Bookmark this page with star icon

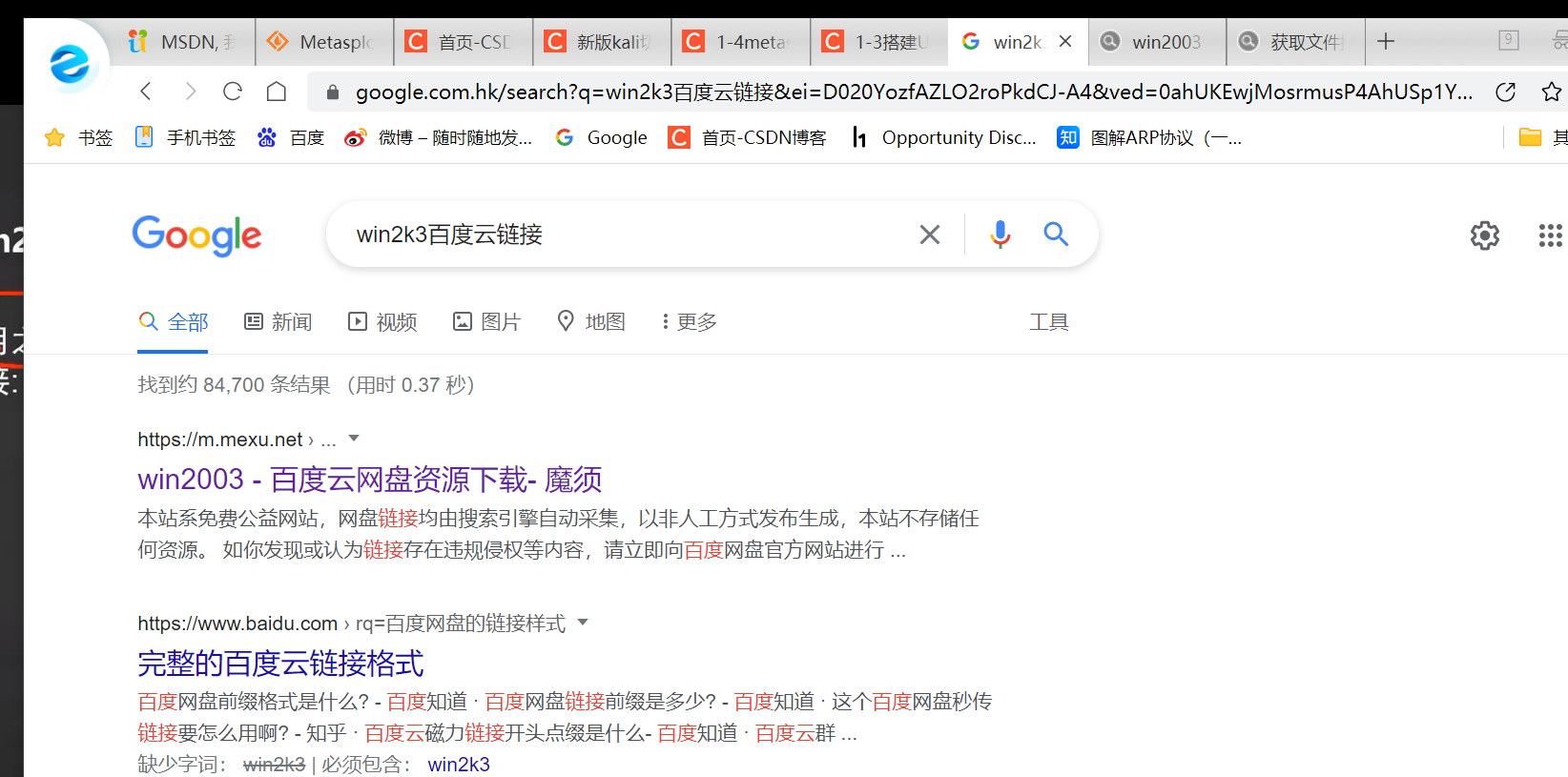click(1552, 92)
